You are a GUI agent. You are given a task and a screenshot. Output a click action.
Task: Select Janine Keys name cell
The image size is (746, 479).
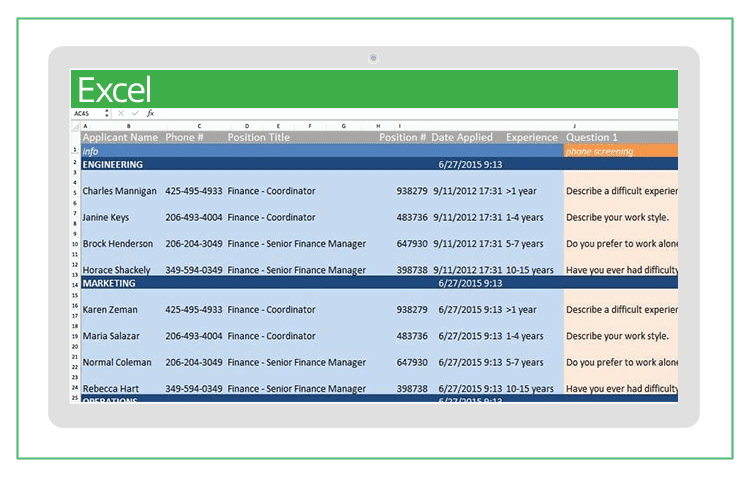pos(106,217)
